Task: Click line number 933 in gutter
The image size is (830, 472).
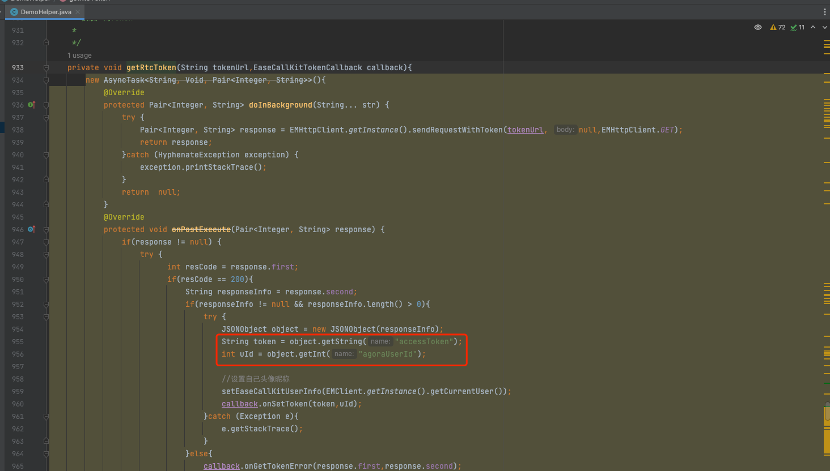Action: point(17,68)
